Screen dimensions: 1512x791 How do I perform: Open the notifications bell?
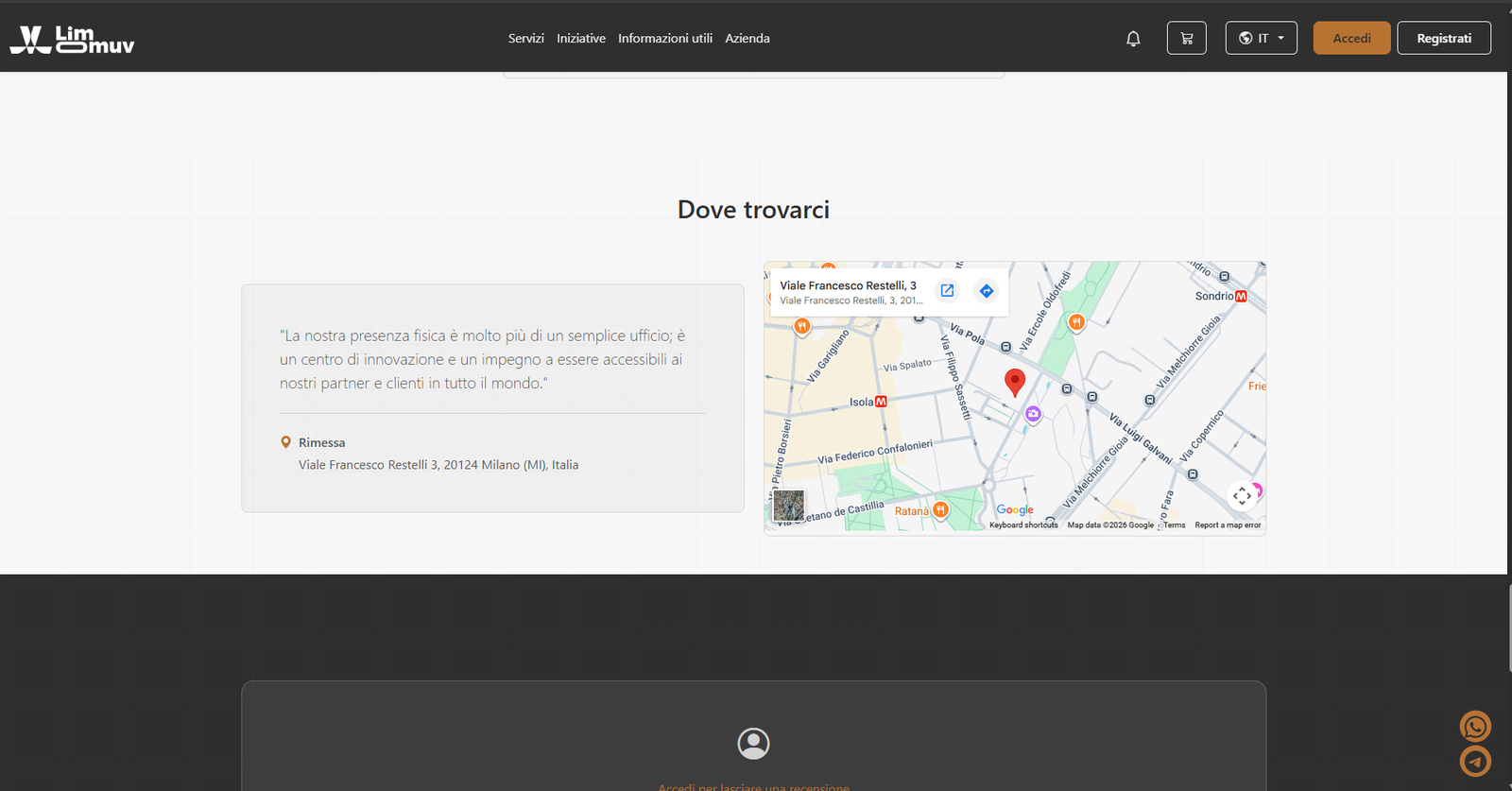click(1133, 39)
